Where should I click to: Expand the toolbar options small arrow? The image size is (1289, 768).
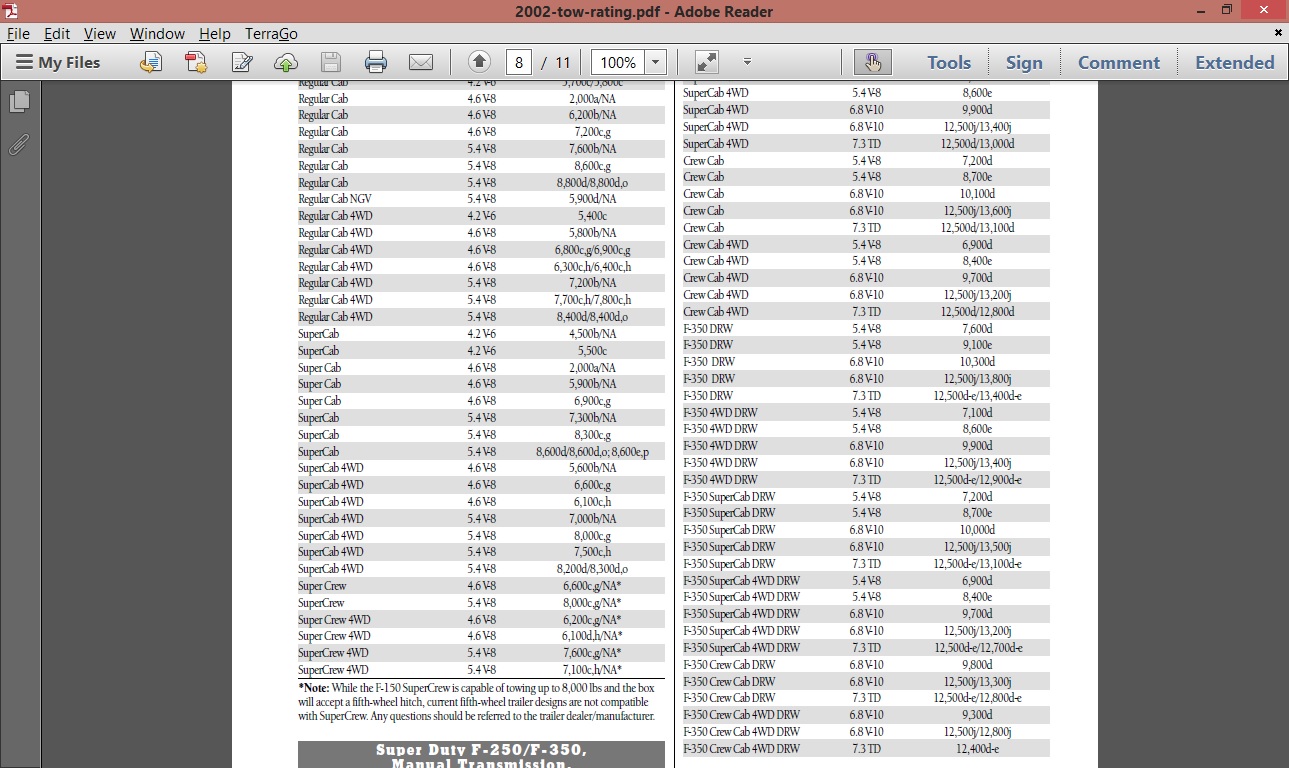[x=747, y=62]
